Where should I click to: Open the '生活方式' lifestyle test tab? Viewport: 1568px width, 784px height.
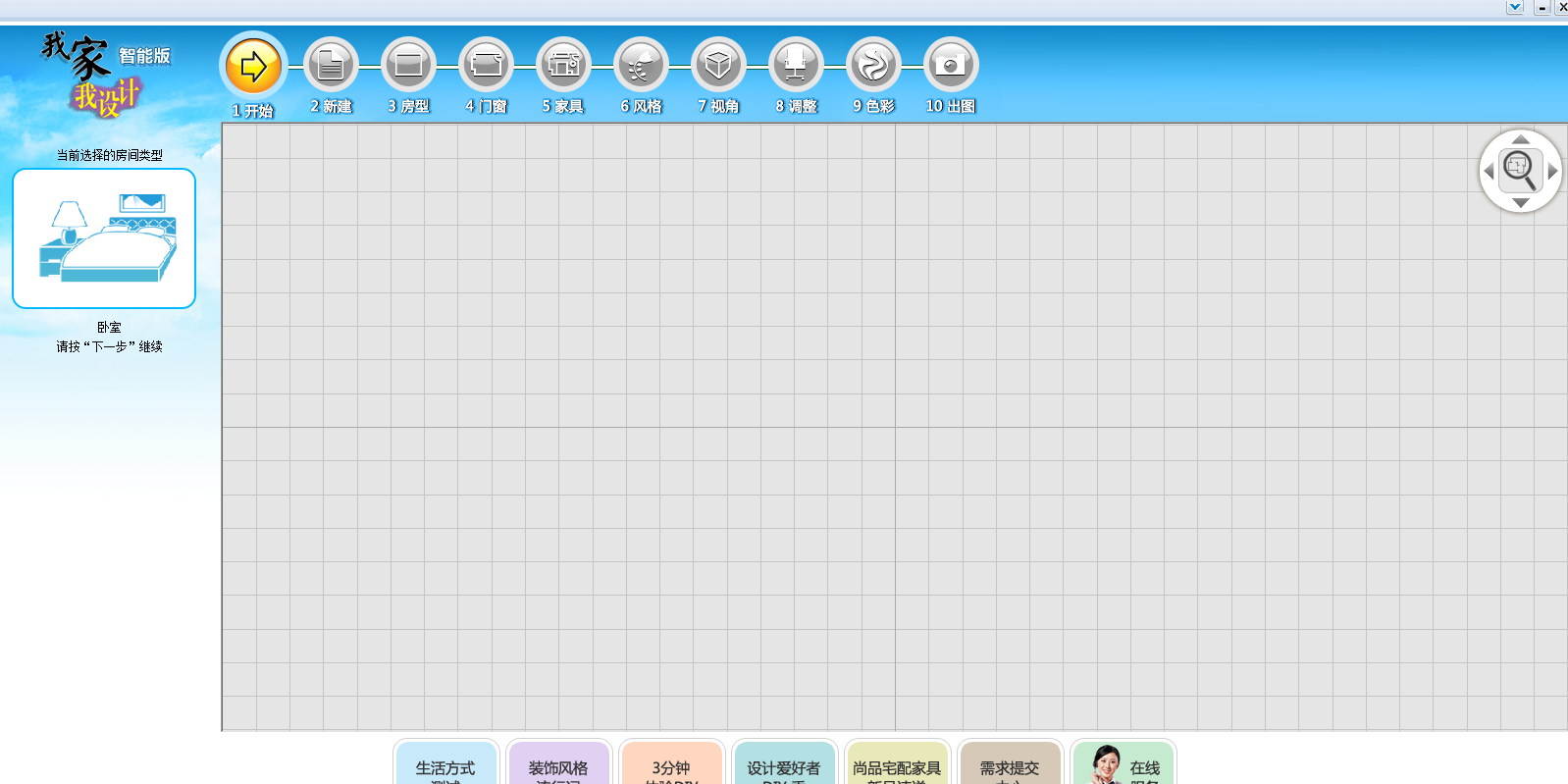[445, 766]
